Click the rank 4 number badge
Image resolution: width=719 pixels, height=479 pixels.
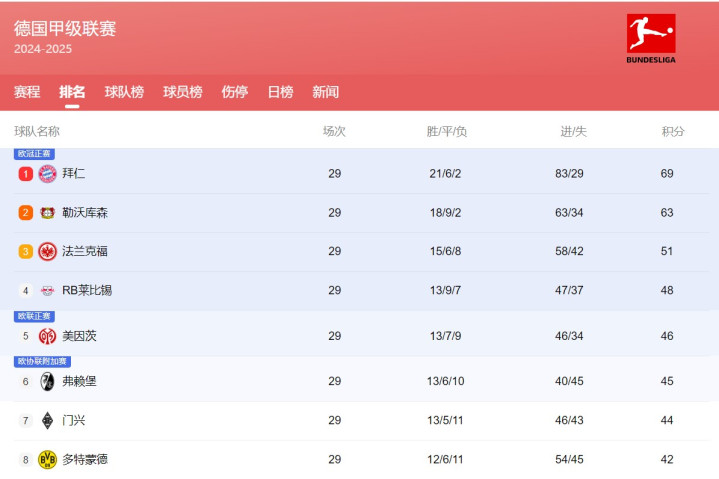click(26, 290)
